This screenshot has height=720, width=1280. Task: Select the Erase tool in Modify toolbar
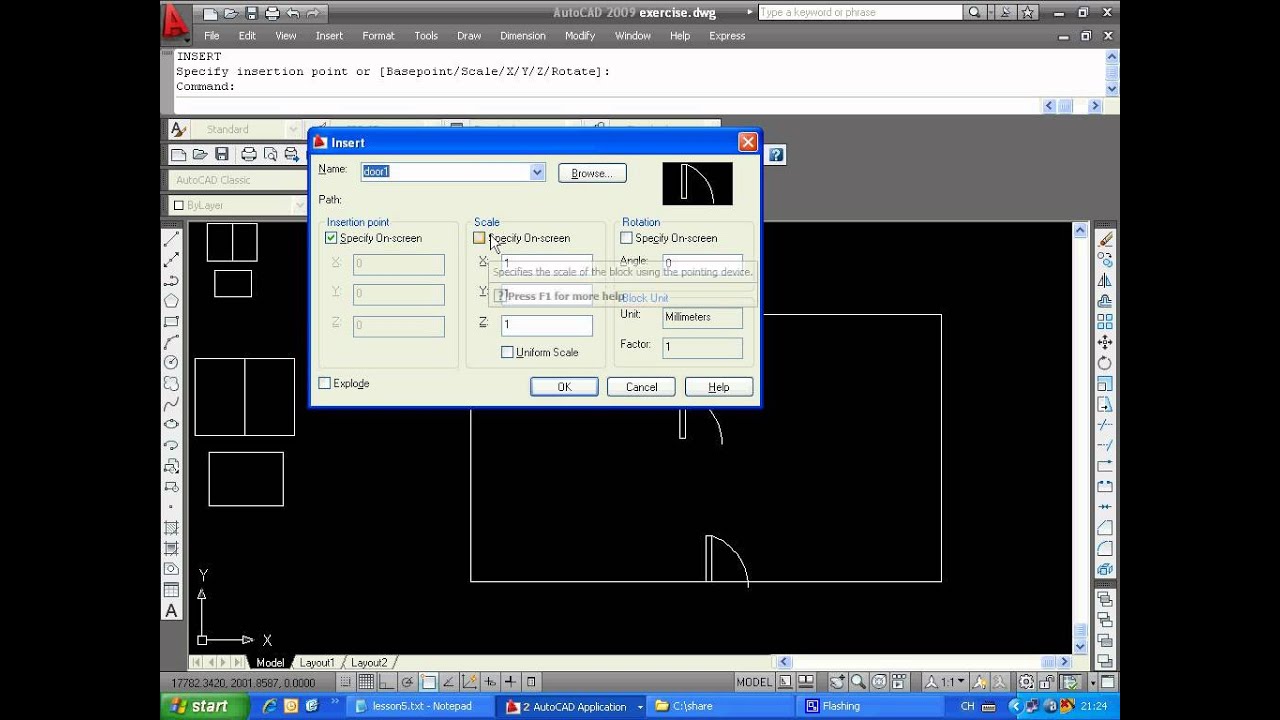click(1105, 239)
